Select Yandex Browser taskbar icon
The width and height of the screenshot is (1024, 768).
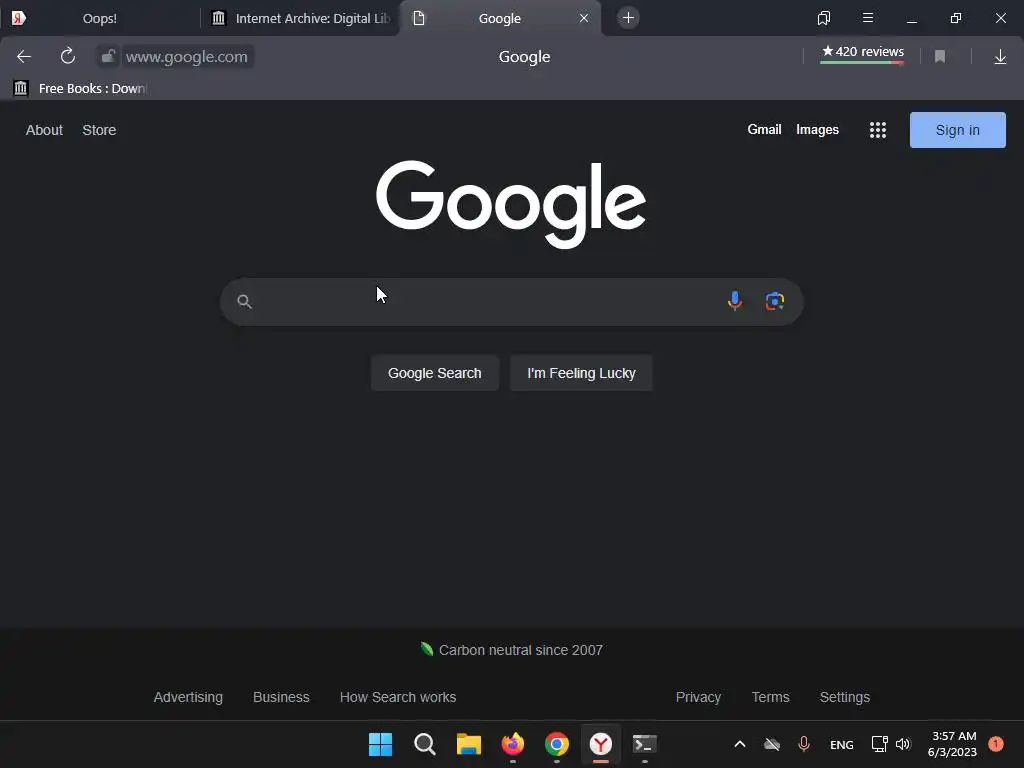click(601, 744)
